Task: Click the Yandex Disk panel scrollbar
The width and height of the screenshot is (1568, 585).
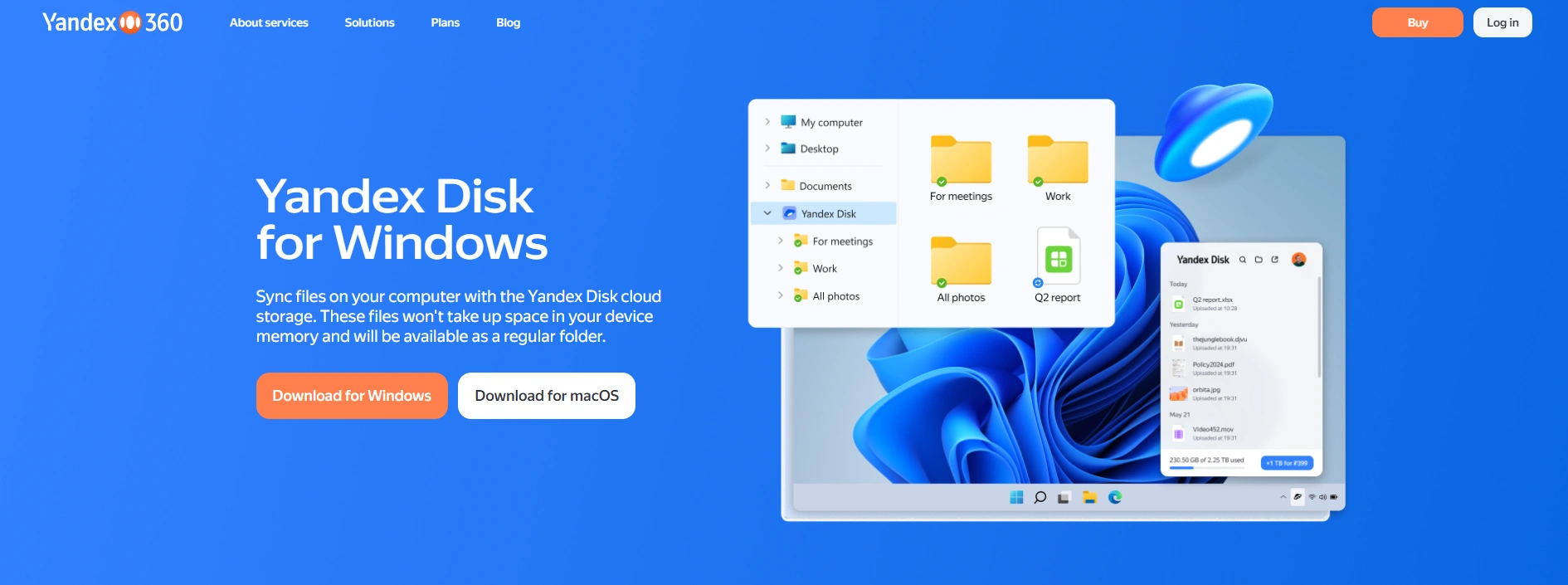Action: tap(1319, 328)
